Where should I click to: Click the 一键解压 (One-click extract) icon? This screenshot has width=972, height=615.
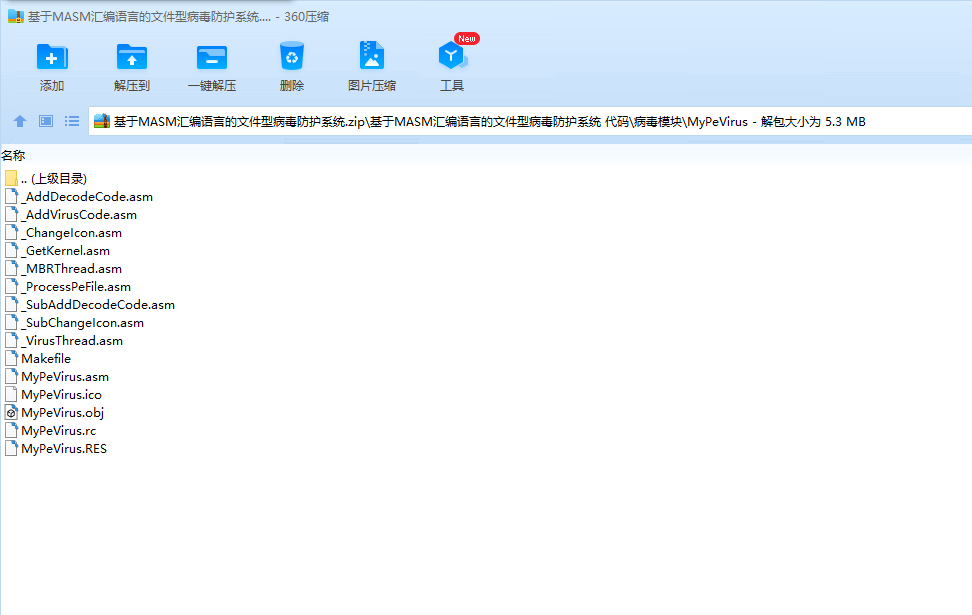click(x=212, y=57)
